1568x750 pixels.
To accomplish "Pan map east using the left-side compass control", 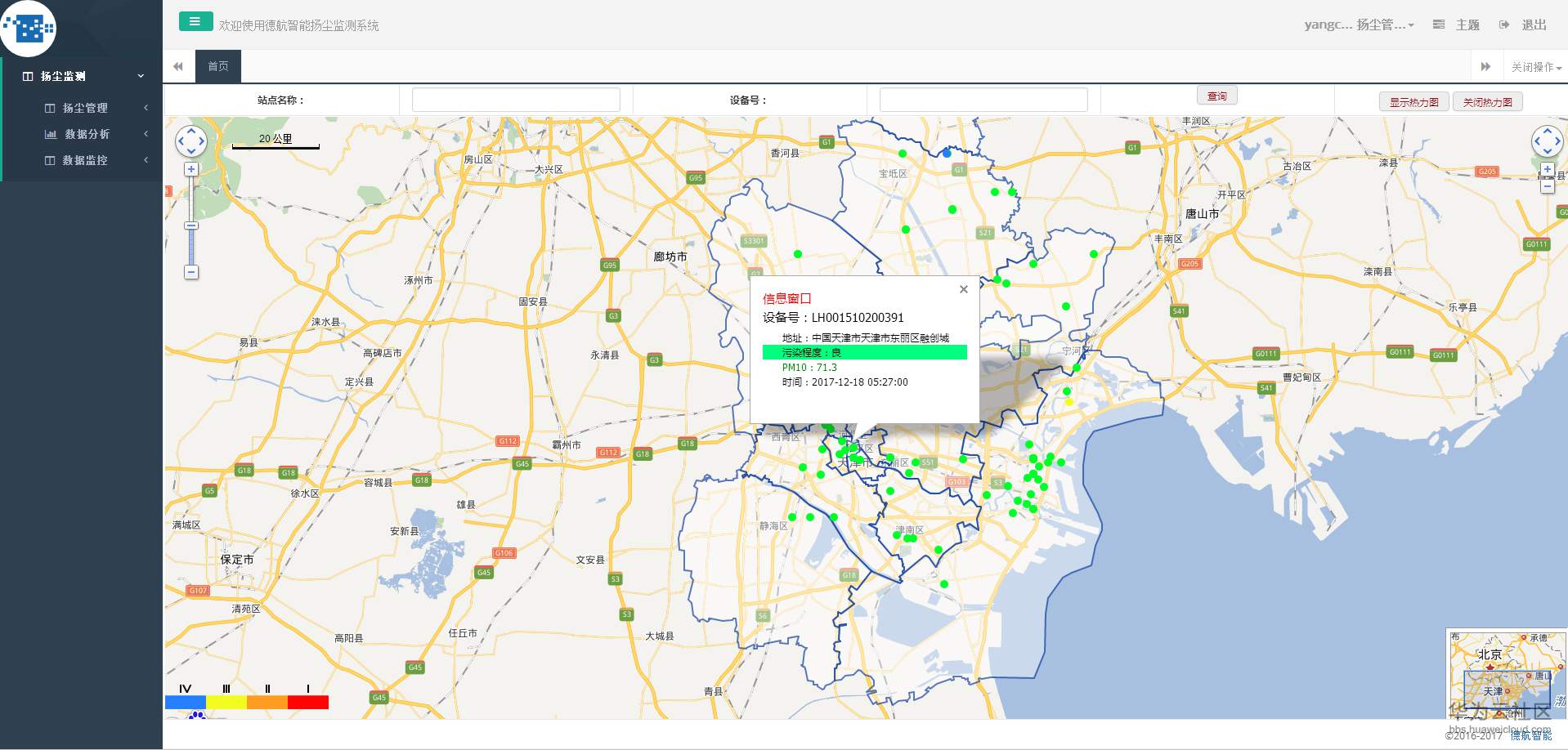I will 202,141.
